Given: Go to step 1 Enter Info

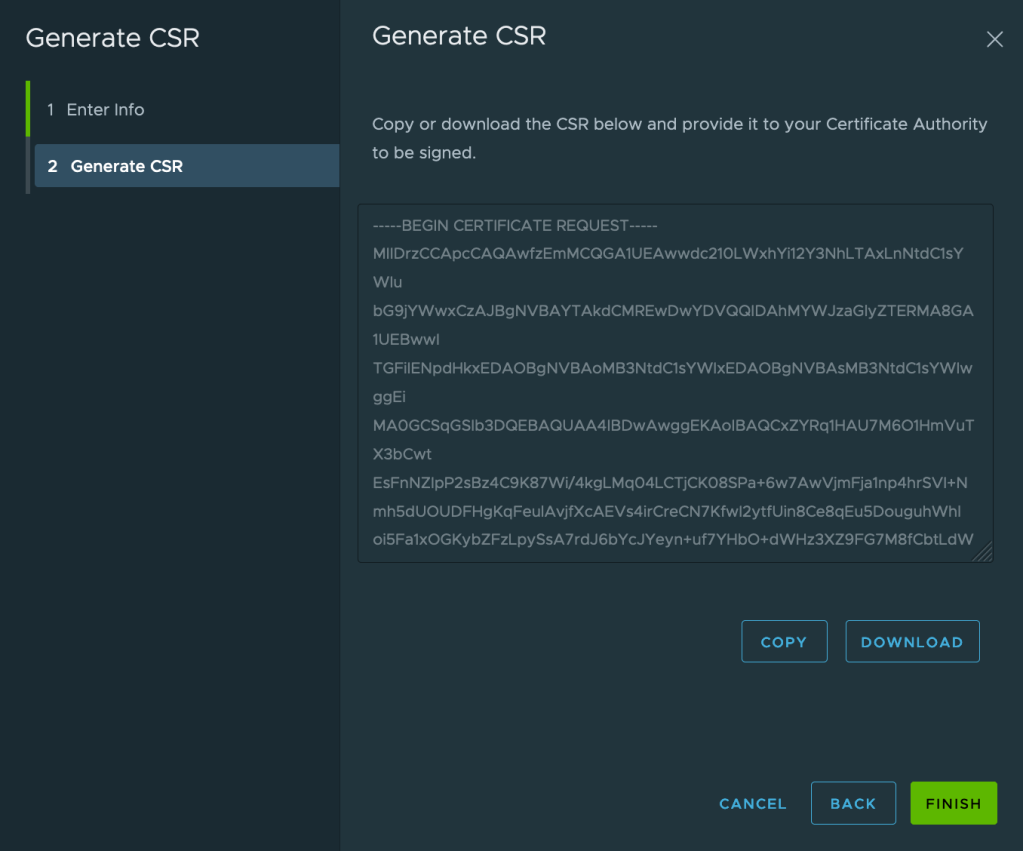Looking at the screenshot, I should pyautogui.click(x=105, y=110).
